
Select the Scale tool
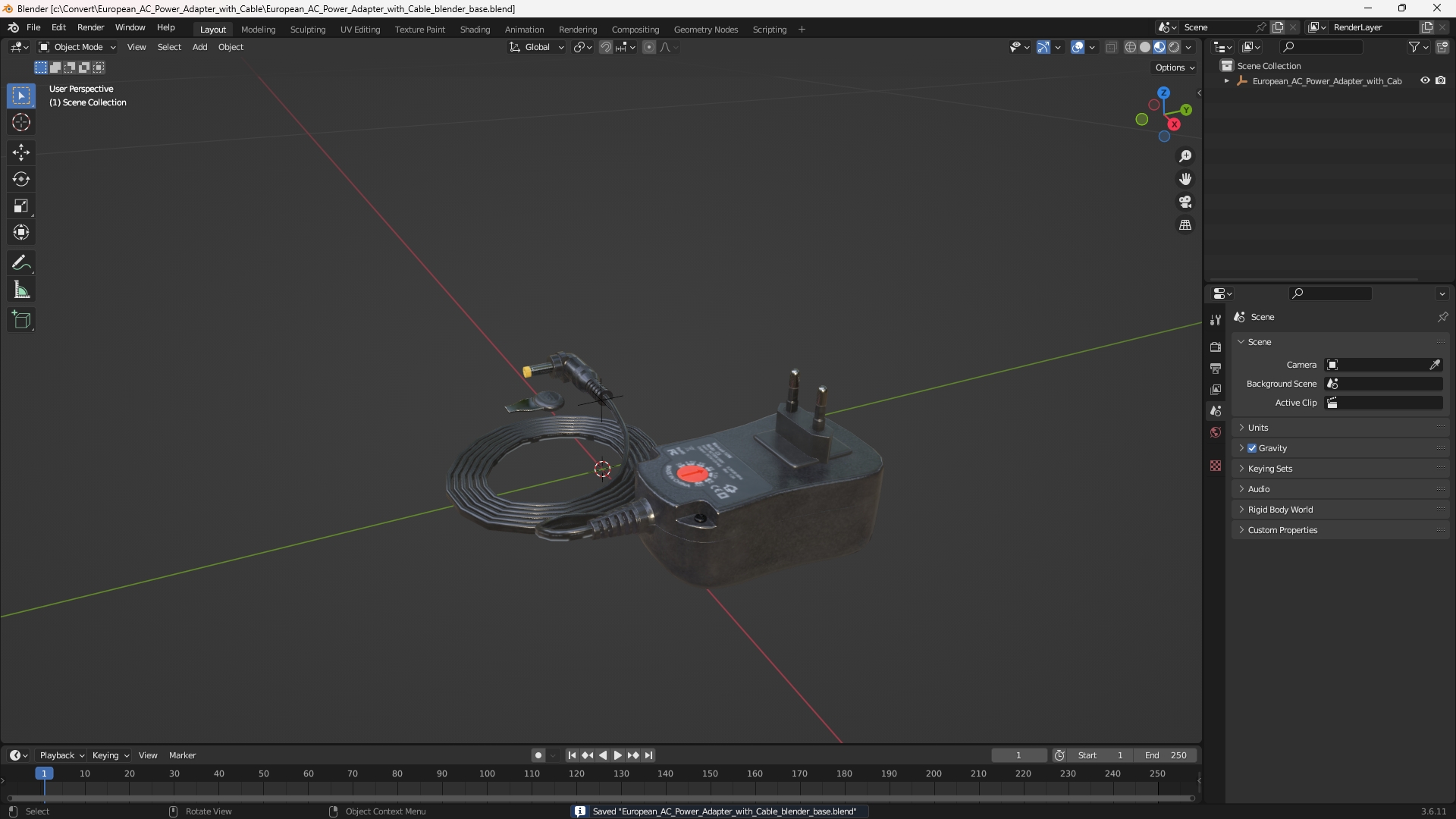pyautogui.click(x=21, y=206)
